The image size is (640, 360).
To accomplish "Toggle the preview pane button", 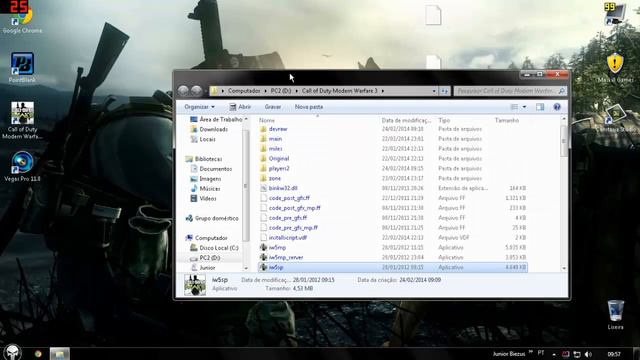I will tap(540, 107).
